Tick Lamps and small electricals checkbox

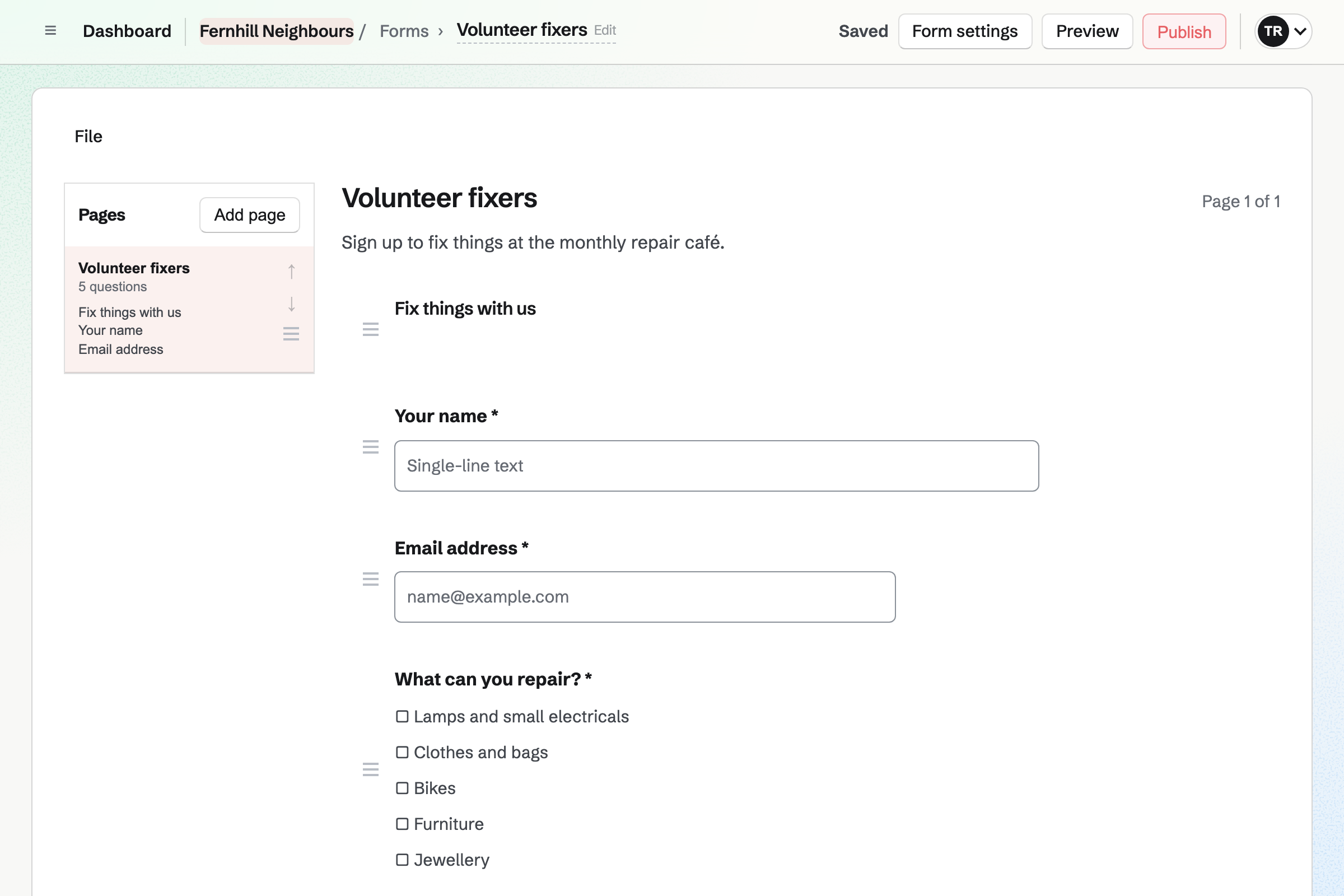(402, 717)
